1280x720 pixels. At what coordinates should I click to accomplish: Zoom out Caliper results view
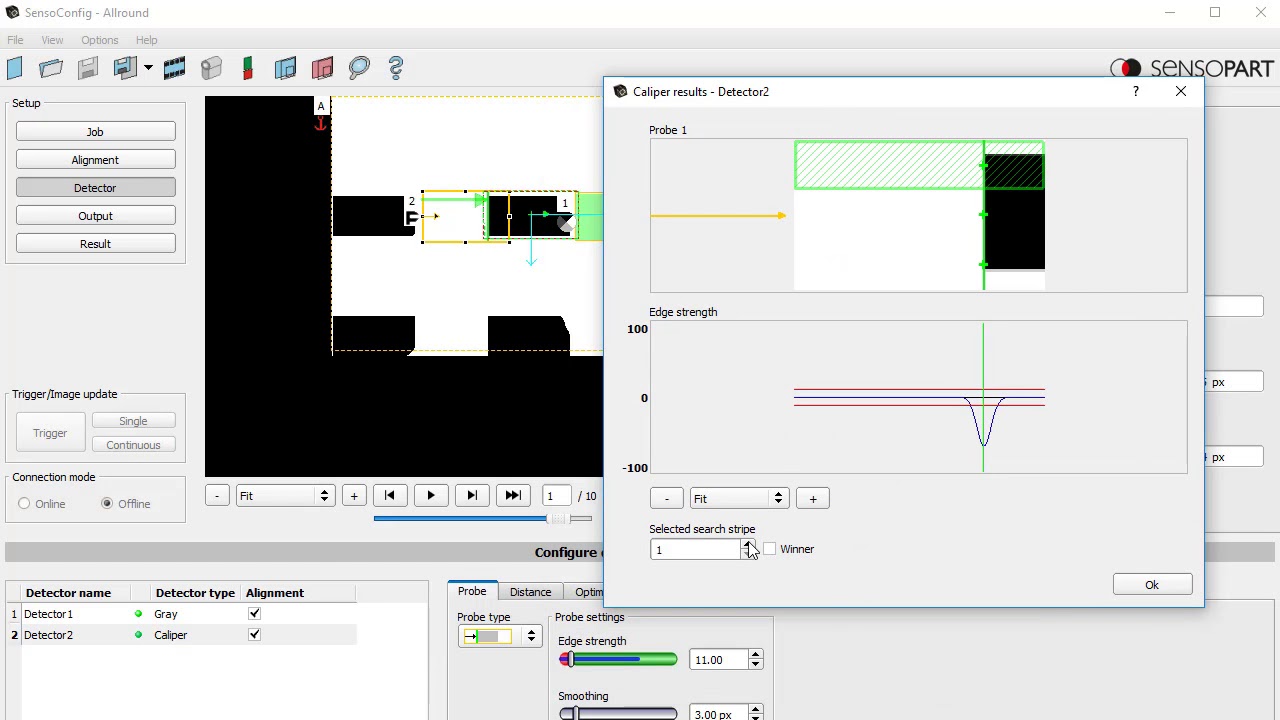(x=666, y=499)
